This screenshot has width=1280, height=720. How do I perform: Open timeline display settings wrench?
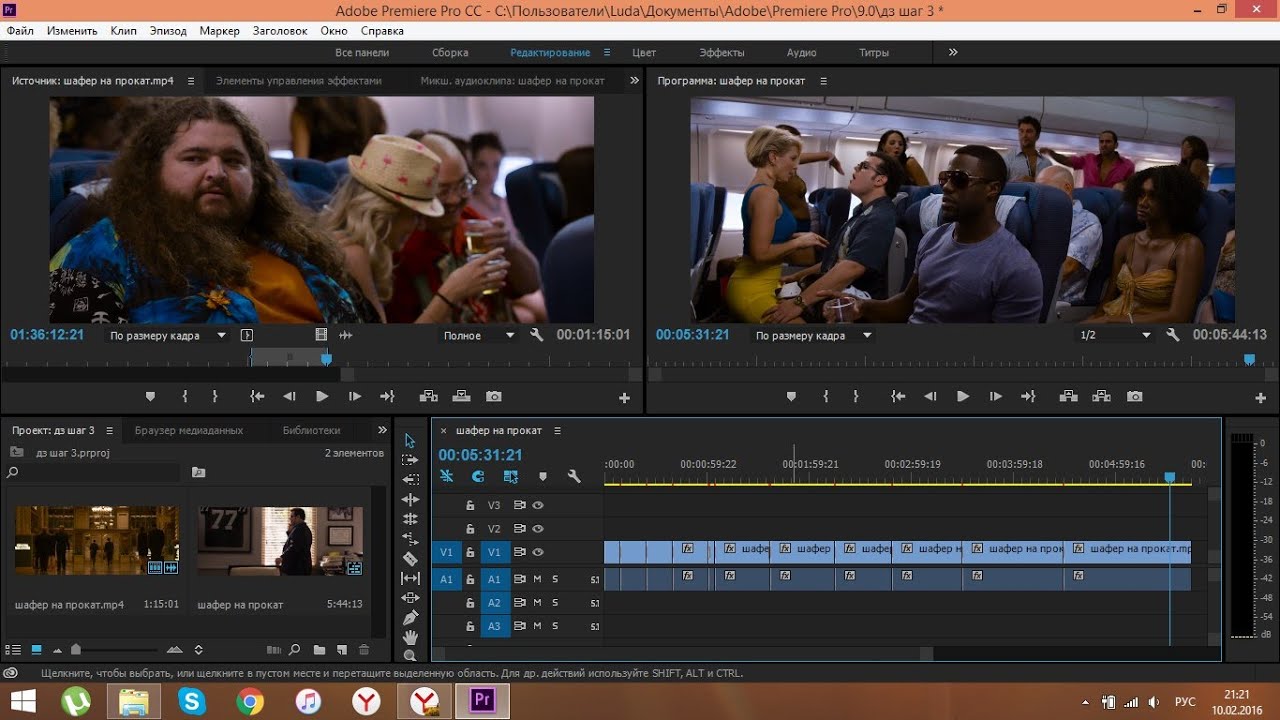click(x=574, y=477)
